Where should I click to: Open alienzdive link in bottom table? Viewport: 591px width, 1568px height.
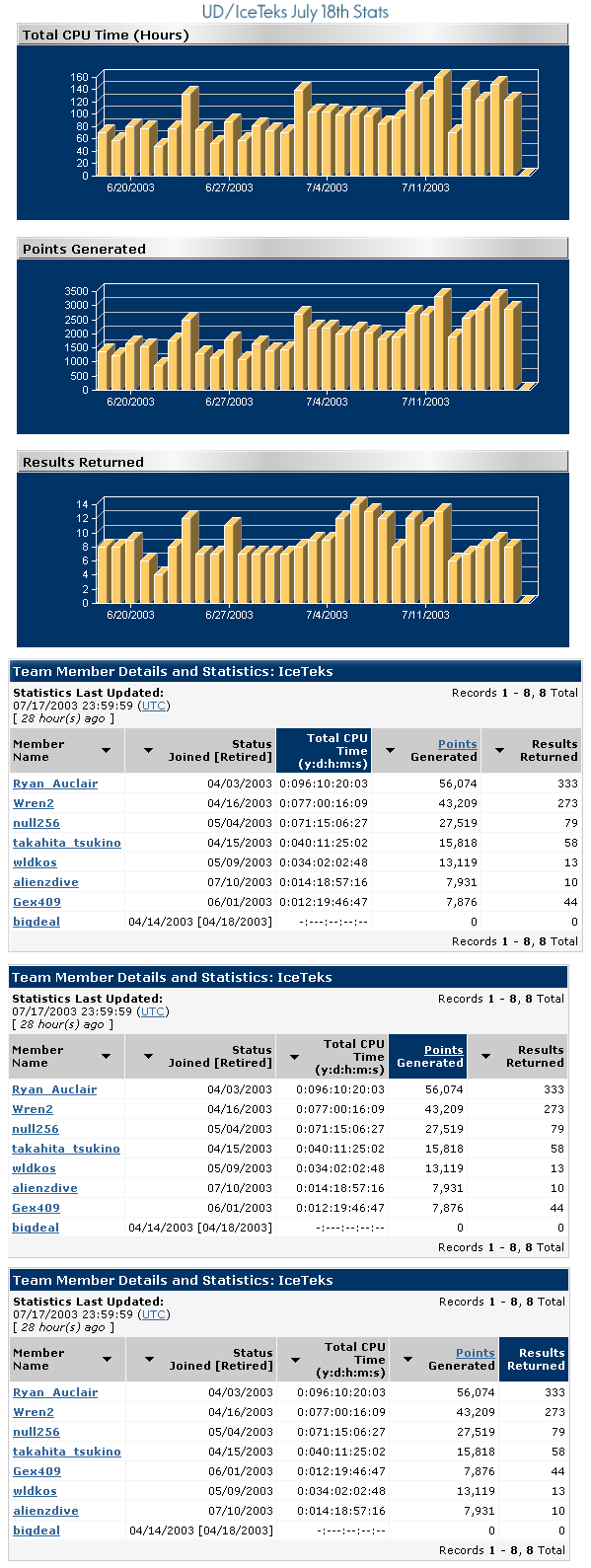click(45, 1511)
